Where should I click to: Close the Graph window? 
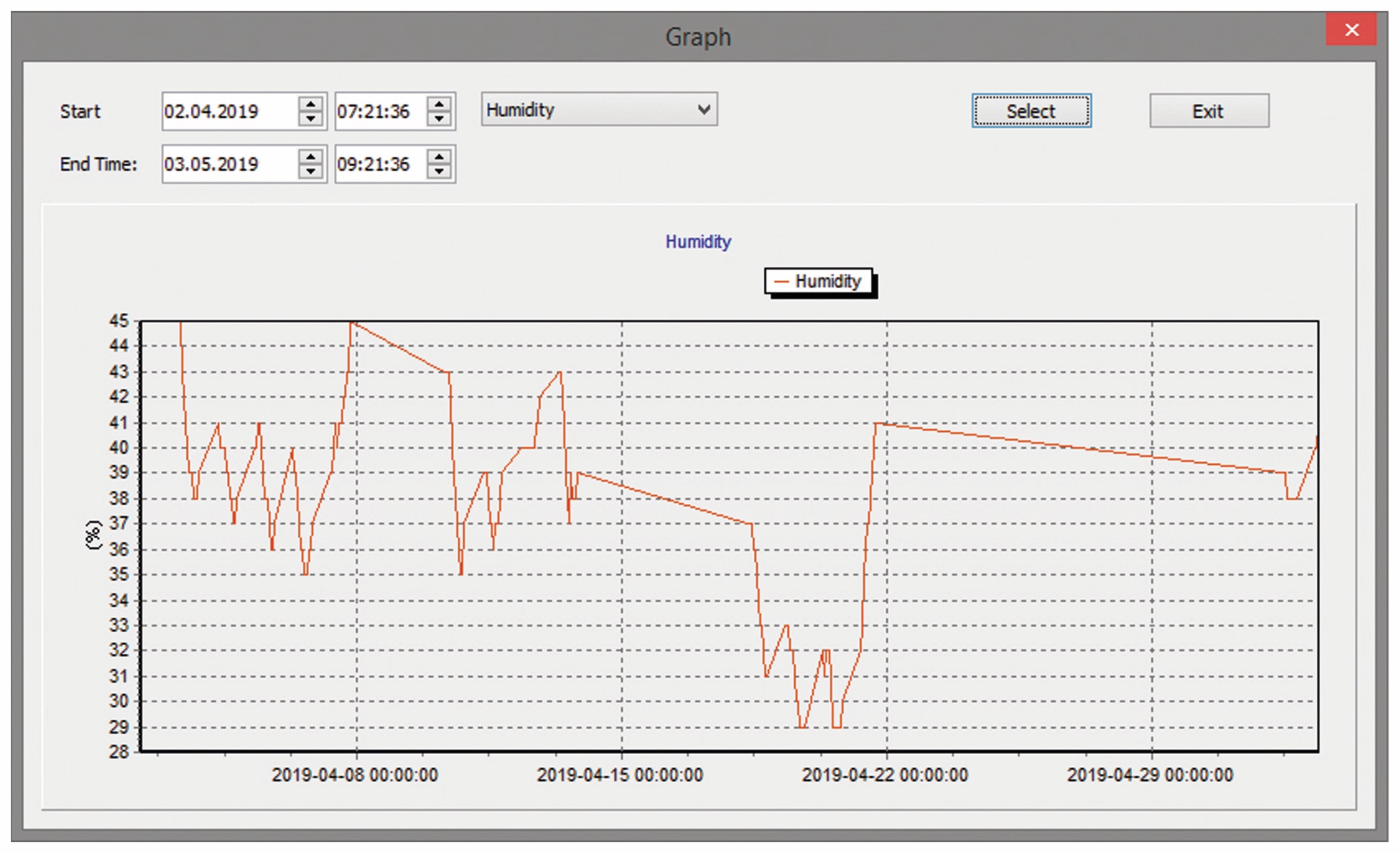coord(1351,30)
